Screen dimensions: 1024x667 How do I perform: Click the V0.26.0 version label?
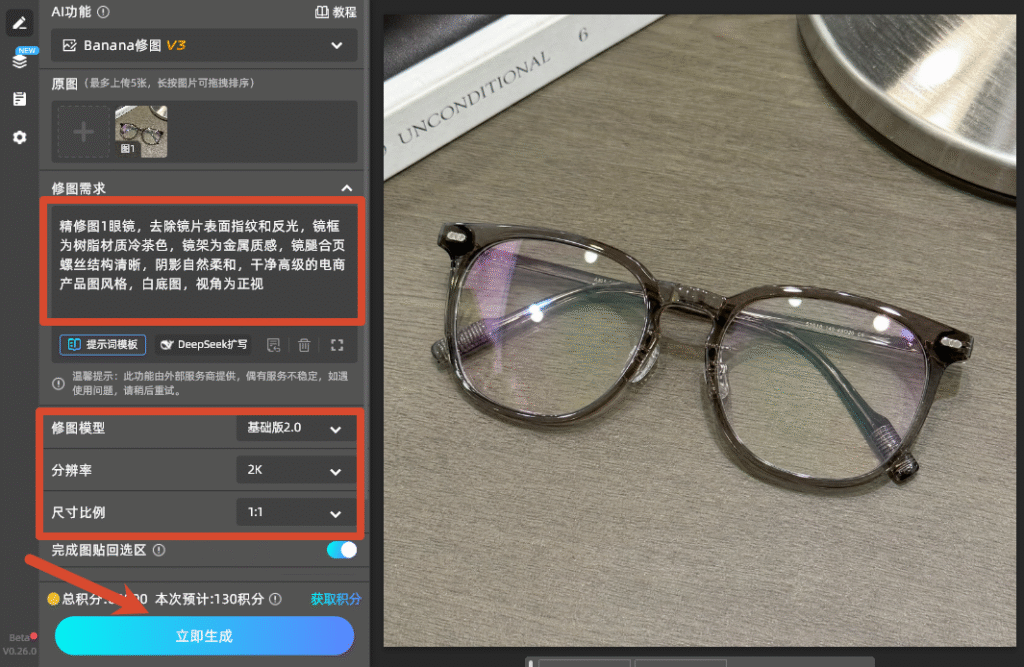(x=20, y=651)
